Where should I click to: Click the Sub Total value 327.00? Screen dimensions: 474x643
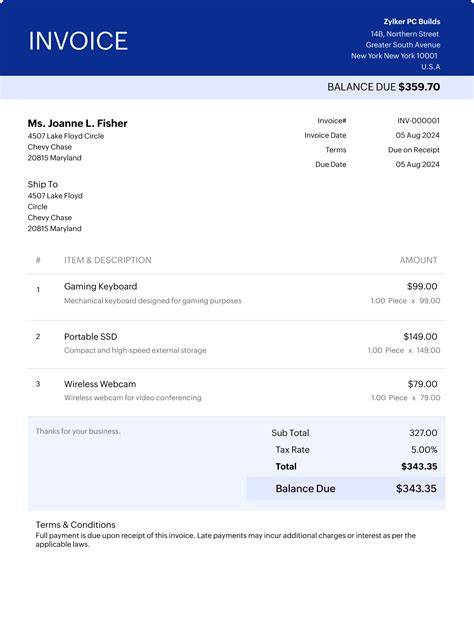(423, 433)
